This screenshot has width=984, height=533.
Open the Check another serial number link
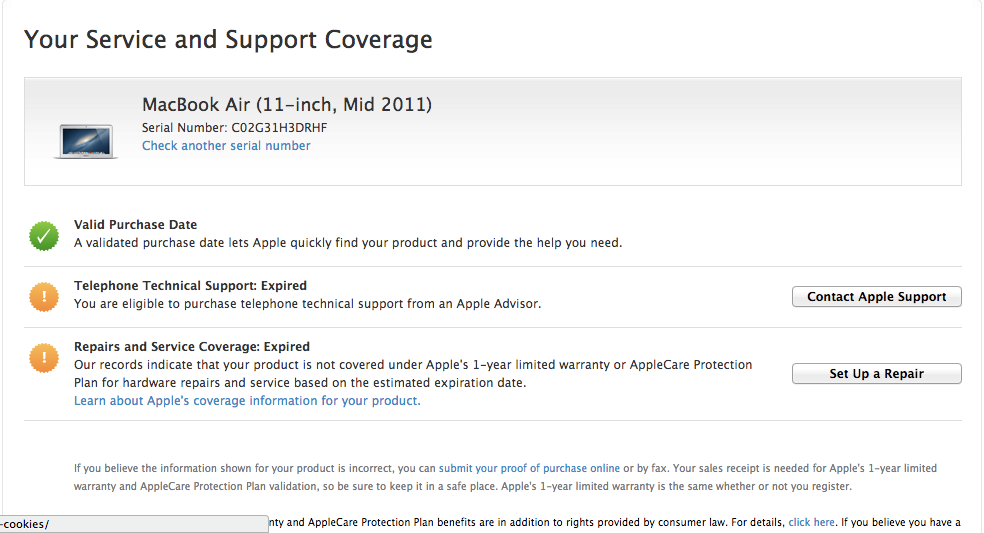[x=226, y=146]
